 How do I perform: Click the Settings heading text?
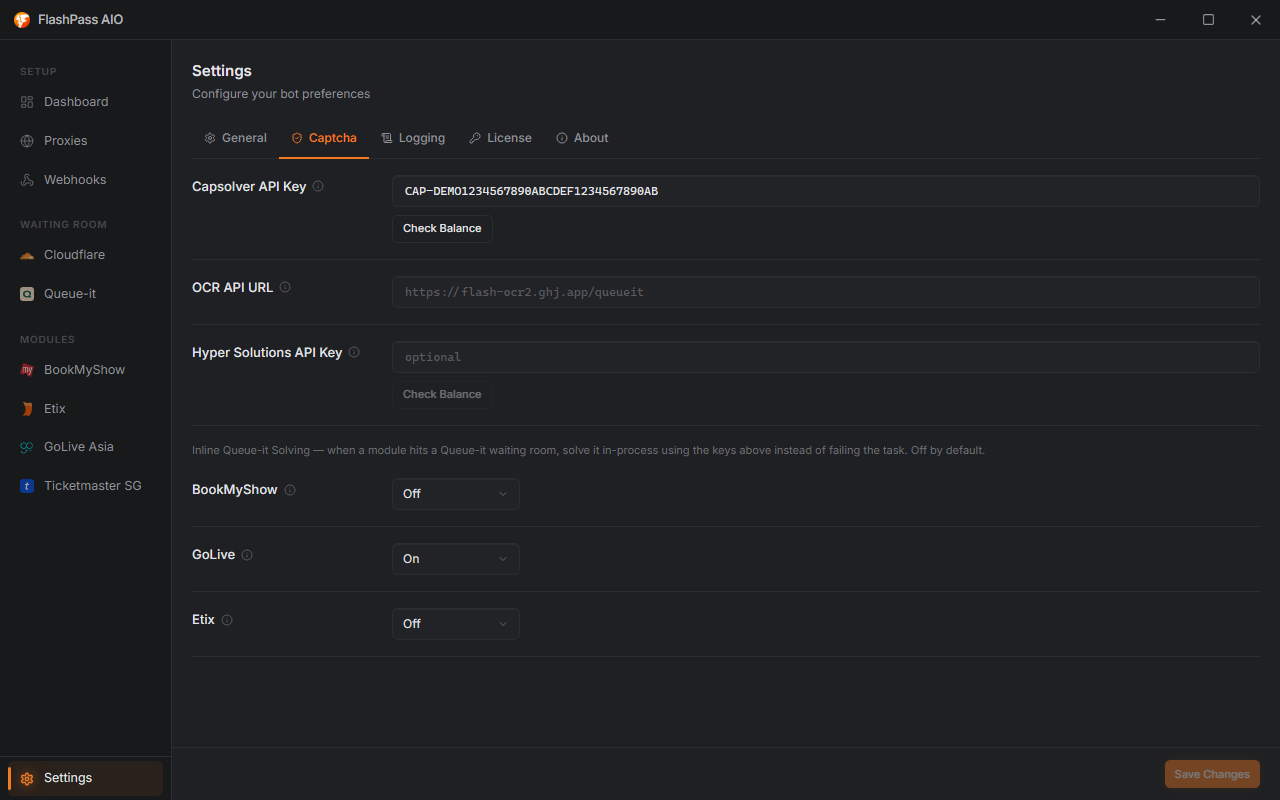pyautogui.click(x=222, y=71)
